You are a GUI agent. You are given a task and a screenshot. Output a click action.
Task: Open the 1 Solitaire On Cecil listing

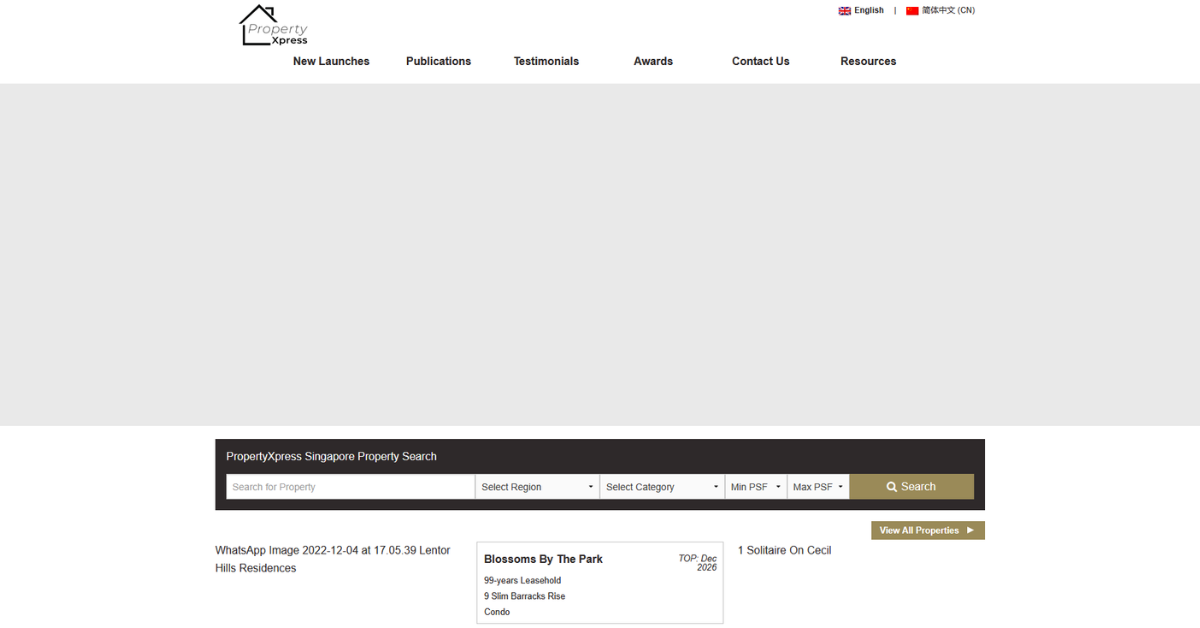785,551
